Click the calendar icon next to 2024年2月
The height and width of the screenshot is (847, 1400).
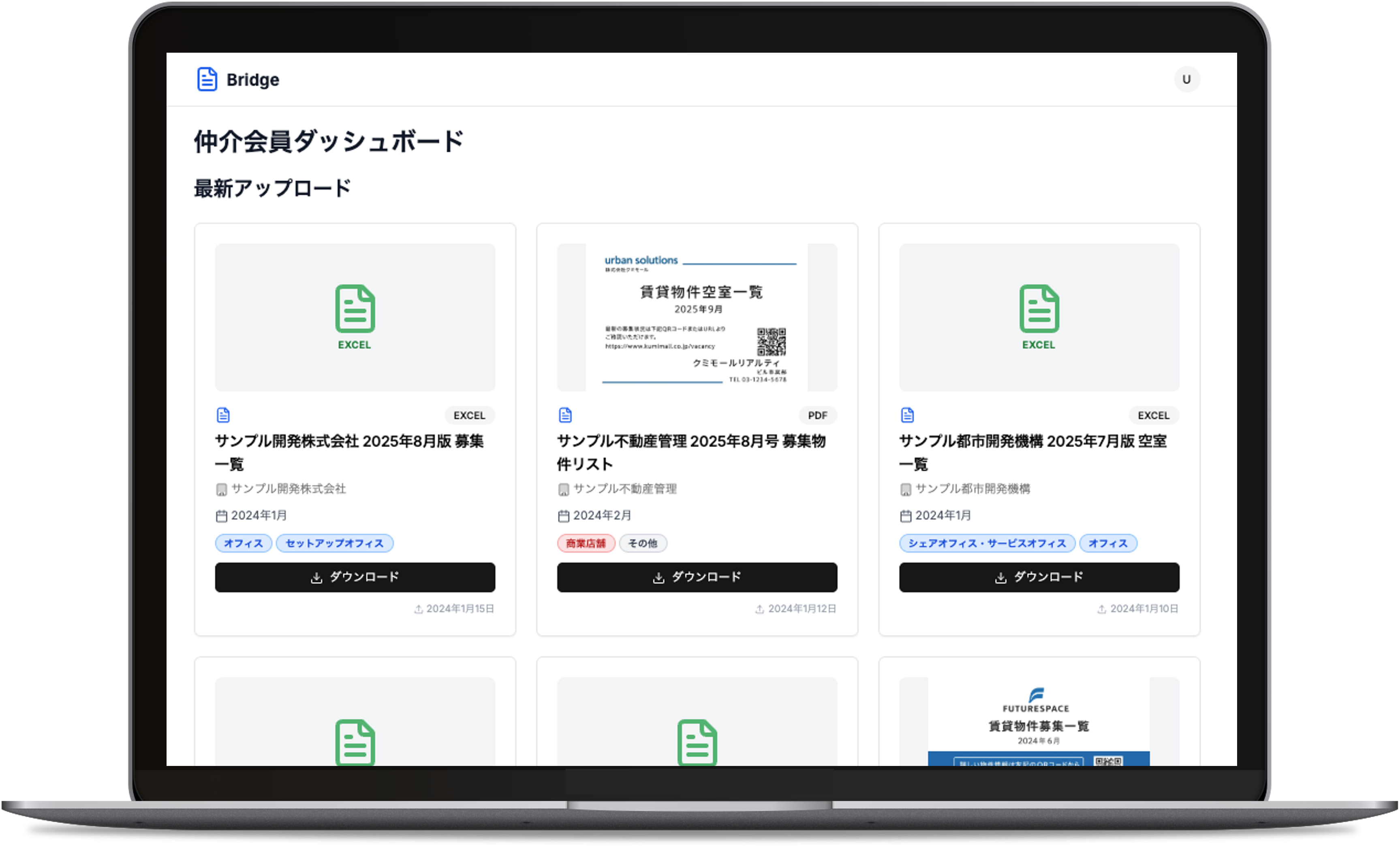(563, 516)
